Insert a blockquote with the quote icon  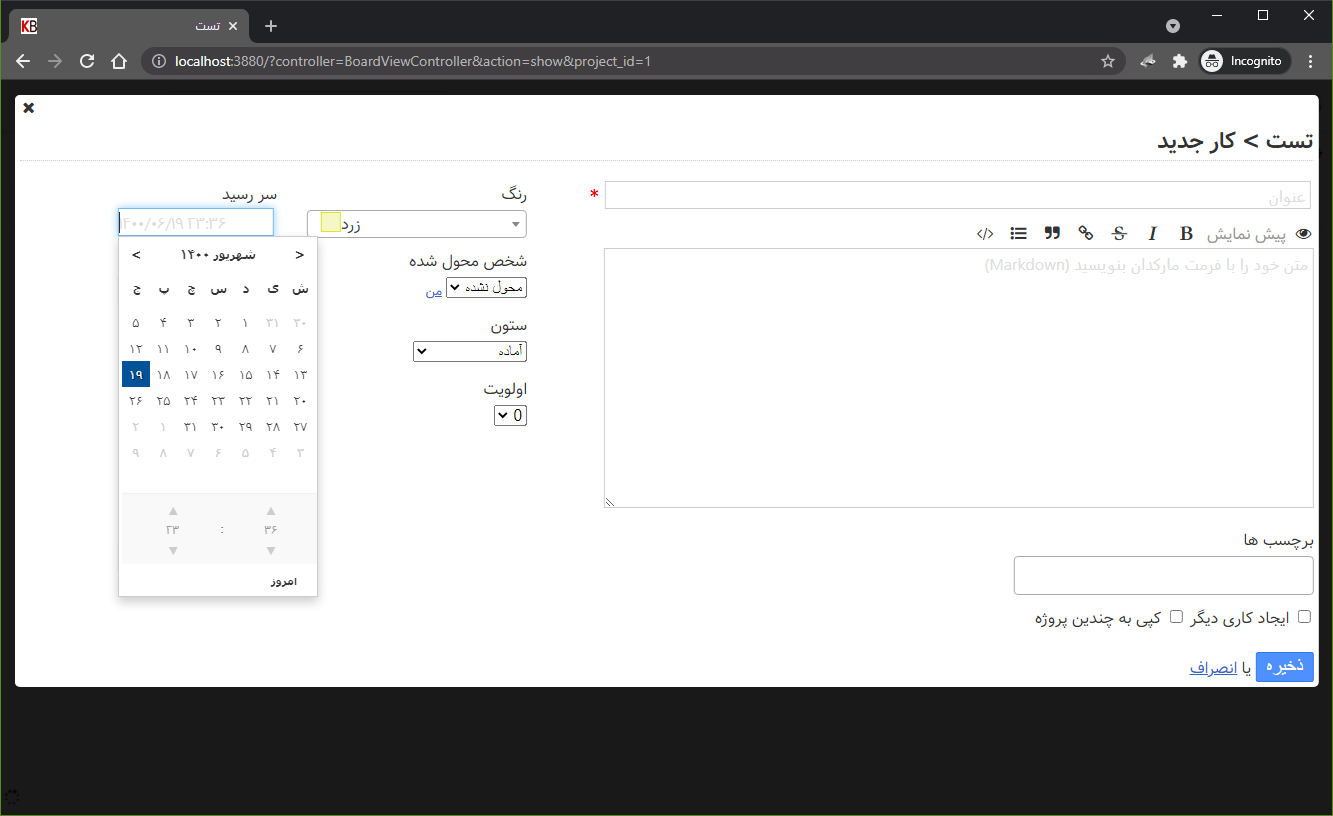(1052, 234)
